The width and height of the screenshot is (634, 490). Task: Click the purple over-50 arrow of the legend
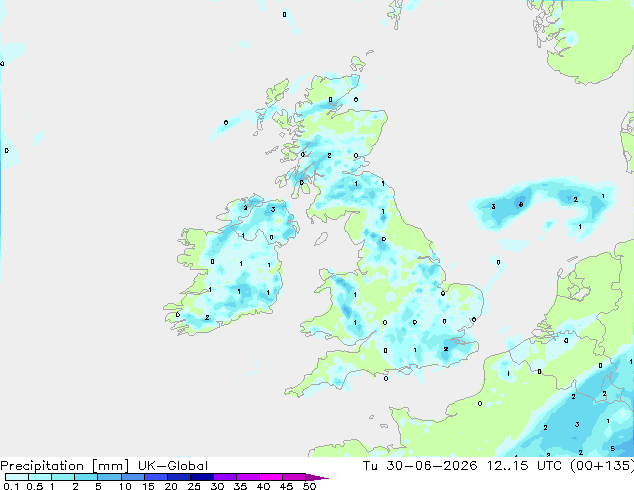(x=317, y=477)
